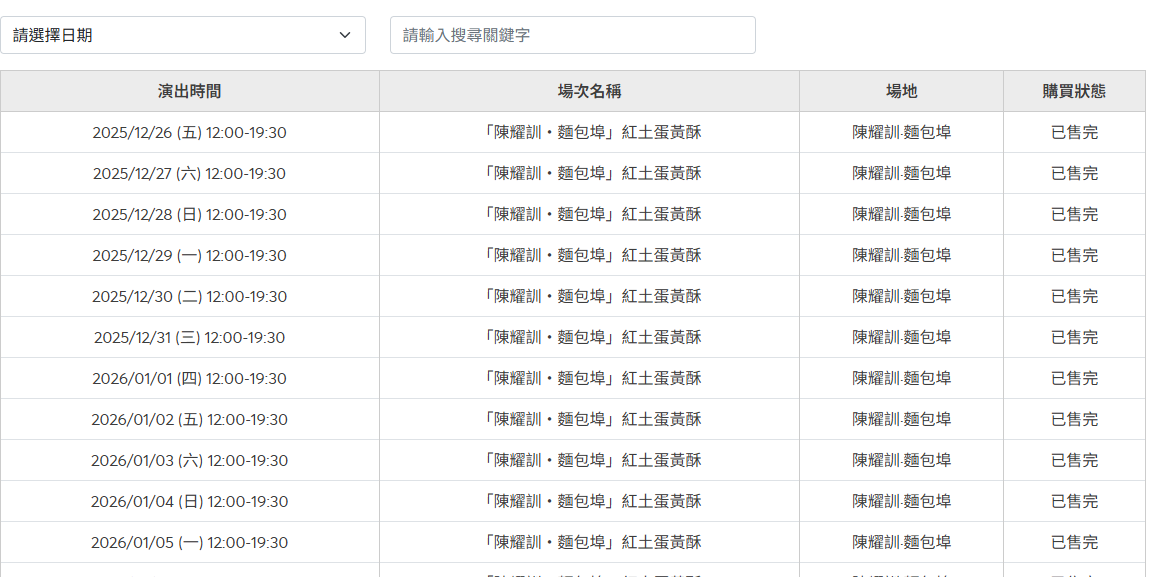Image resolution: width=1153 pixels, height=577 pixels.
Task: Select the 2026/01/03 (六) showtime cell
Action: (189, 460)
